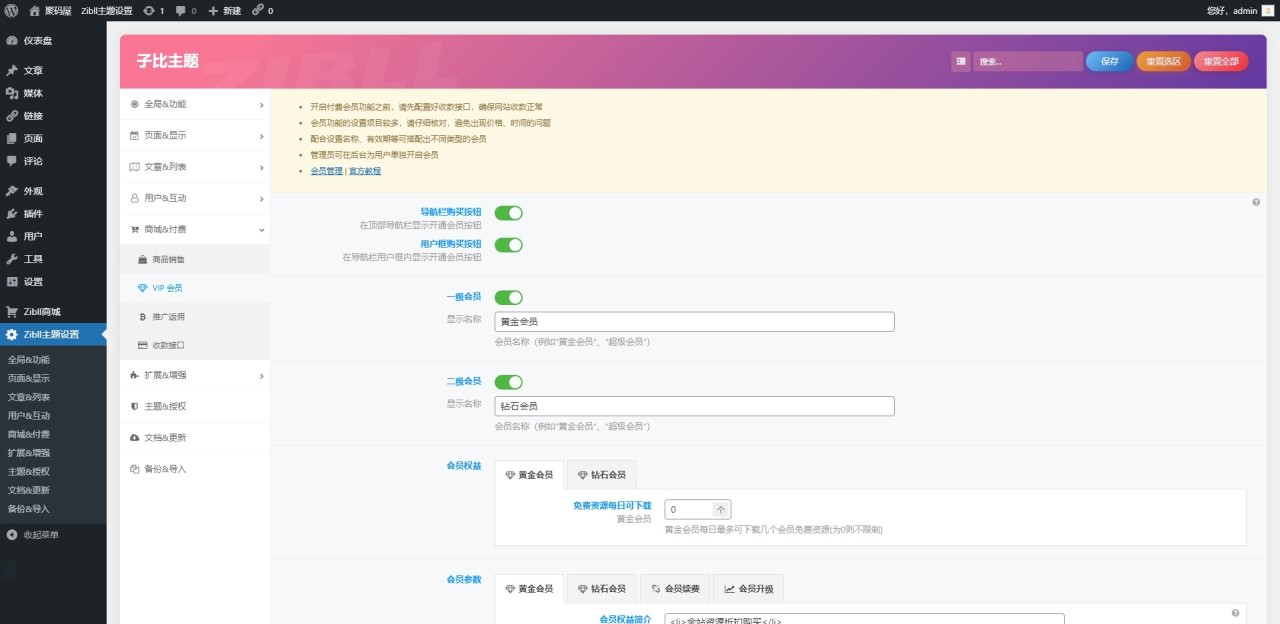Open the WordPress logo menu

11,10
